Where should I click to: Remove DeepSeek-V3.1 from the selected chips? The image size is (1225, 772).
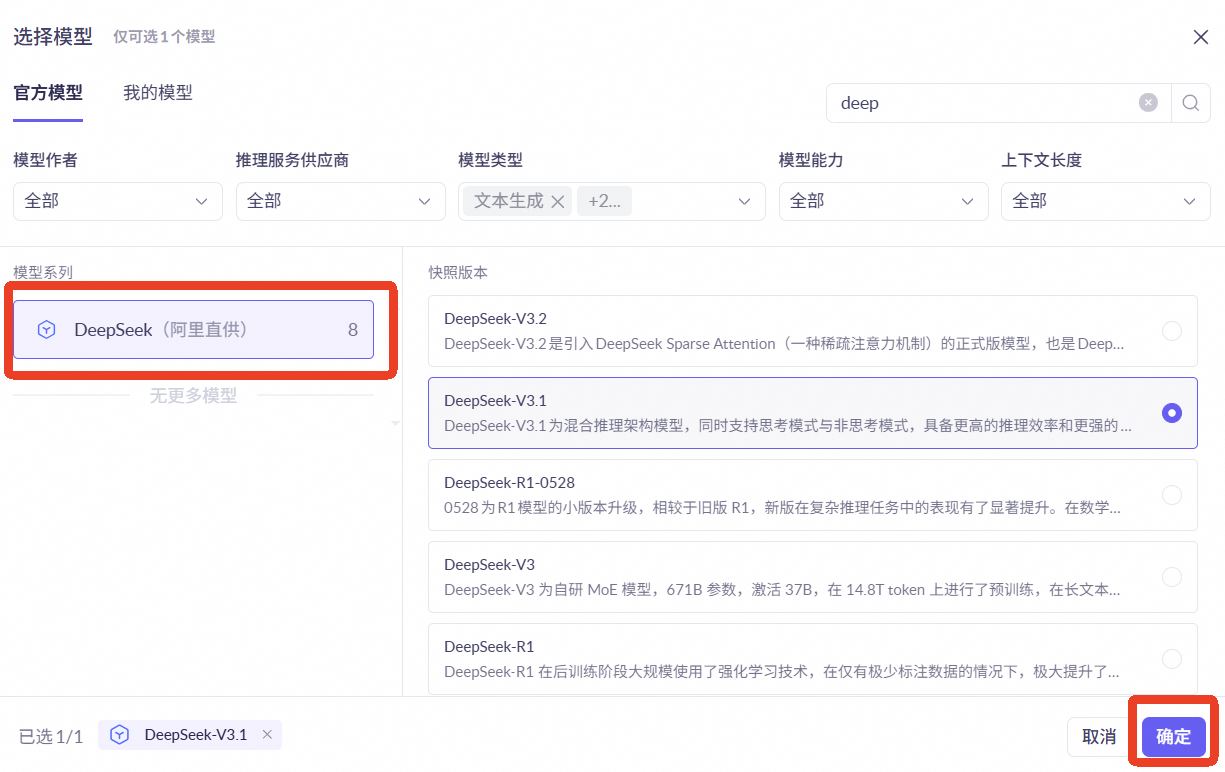point(267,734)
